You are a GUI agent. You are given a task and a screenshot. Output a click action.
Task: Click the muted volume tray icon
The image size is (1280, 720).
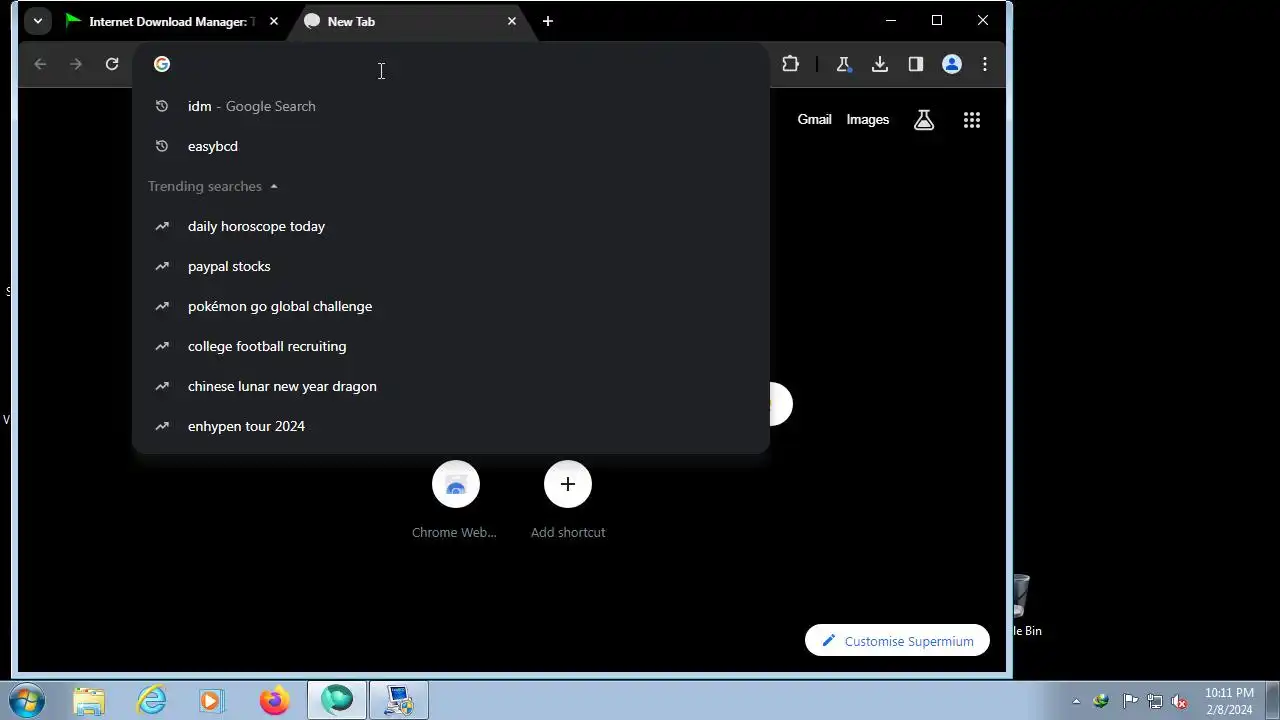click(1180, 701)
